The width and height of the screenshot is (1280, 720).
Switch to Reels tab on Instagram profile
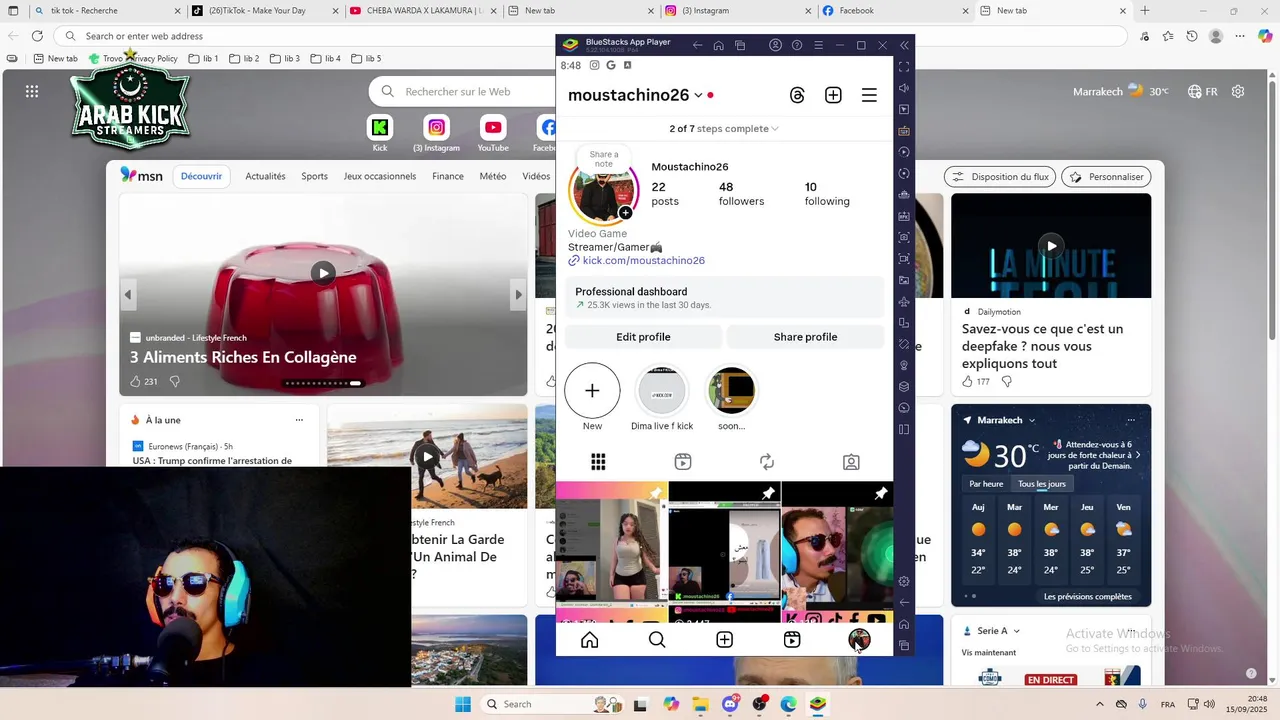[683, 462]
